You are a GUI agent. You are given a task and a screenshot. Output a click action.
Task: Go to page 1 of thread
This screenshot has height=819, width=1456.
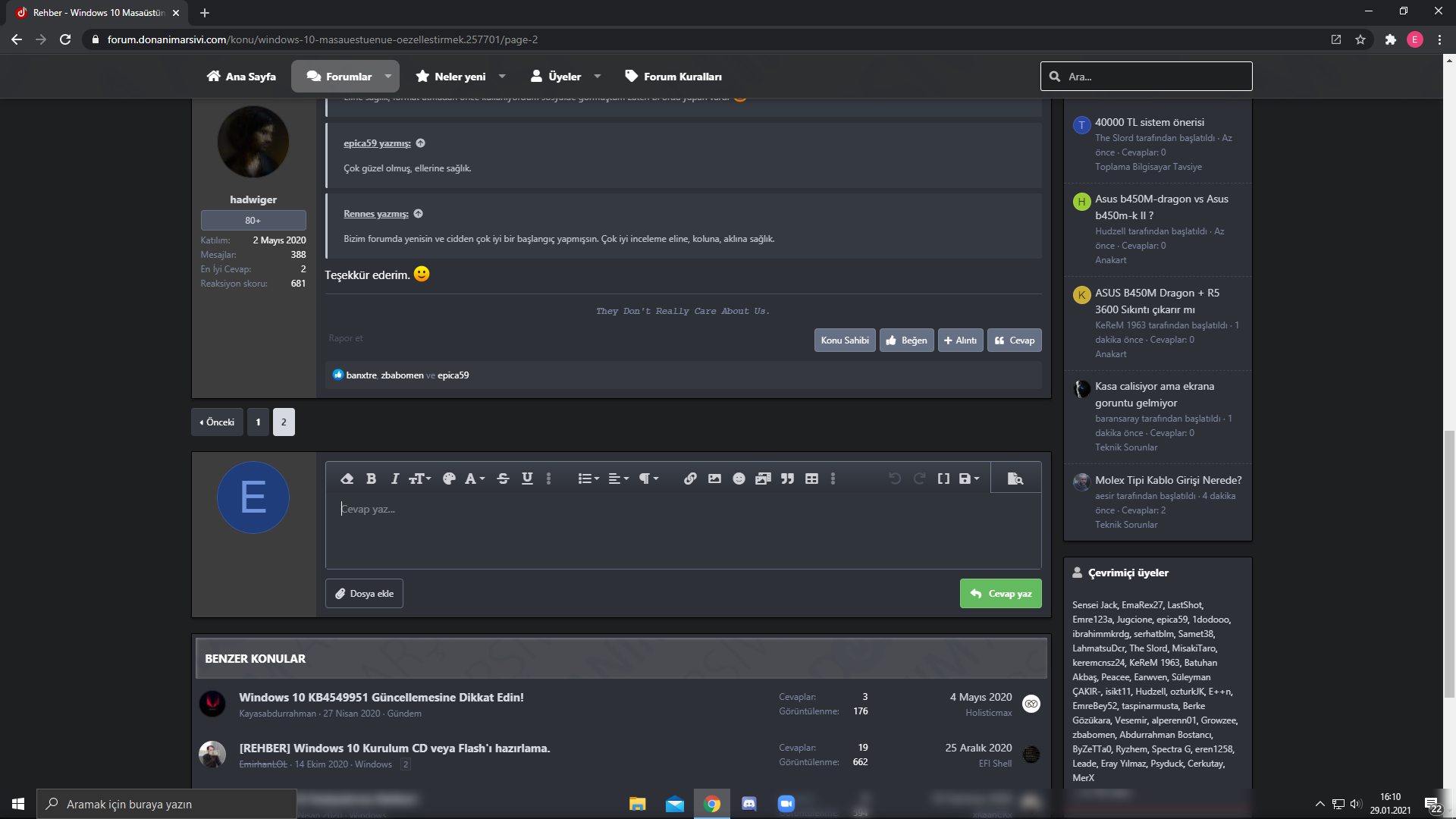(x=258, y=422)
